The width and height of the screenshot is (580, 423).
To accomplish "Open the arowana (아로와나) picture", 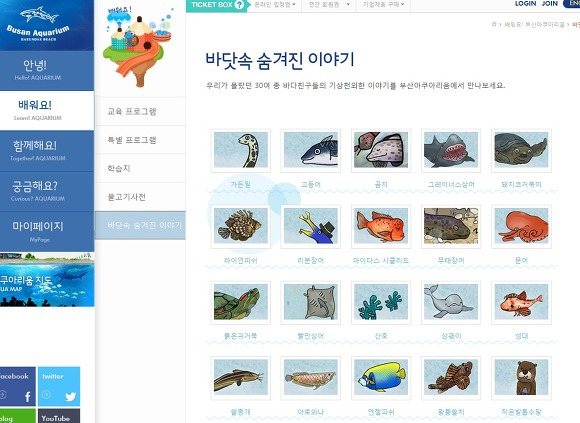I will [x=310, y=378].
